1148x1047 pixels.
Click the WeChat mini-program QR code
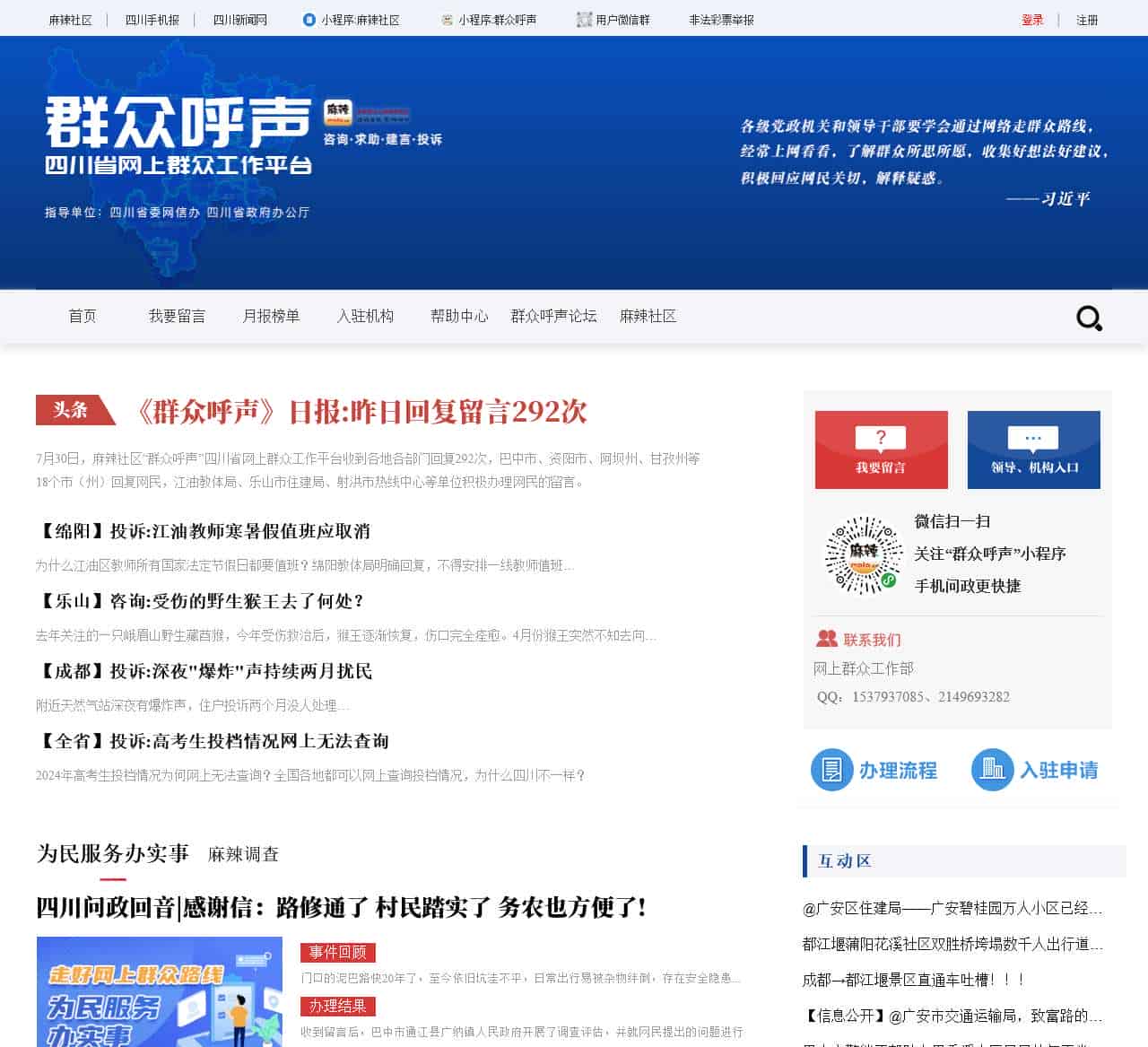click(x=863, y=554)
